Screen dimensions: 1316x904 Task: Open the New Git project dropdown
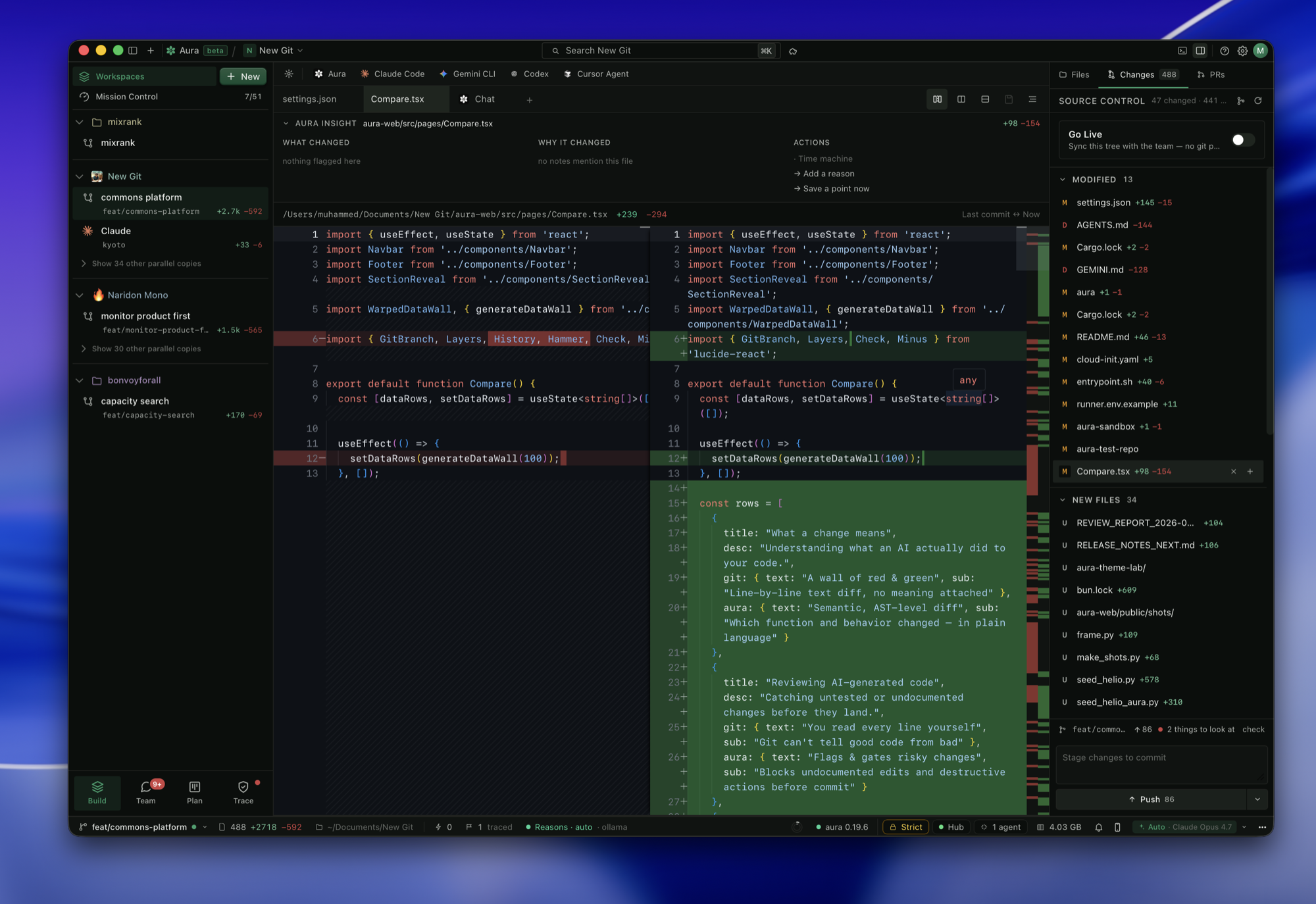(275, 51)
